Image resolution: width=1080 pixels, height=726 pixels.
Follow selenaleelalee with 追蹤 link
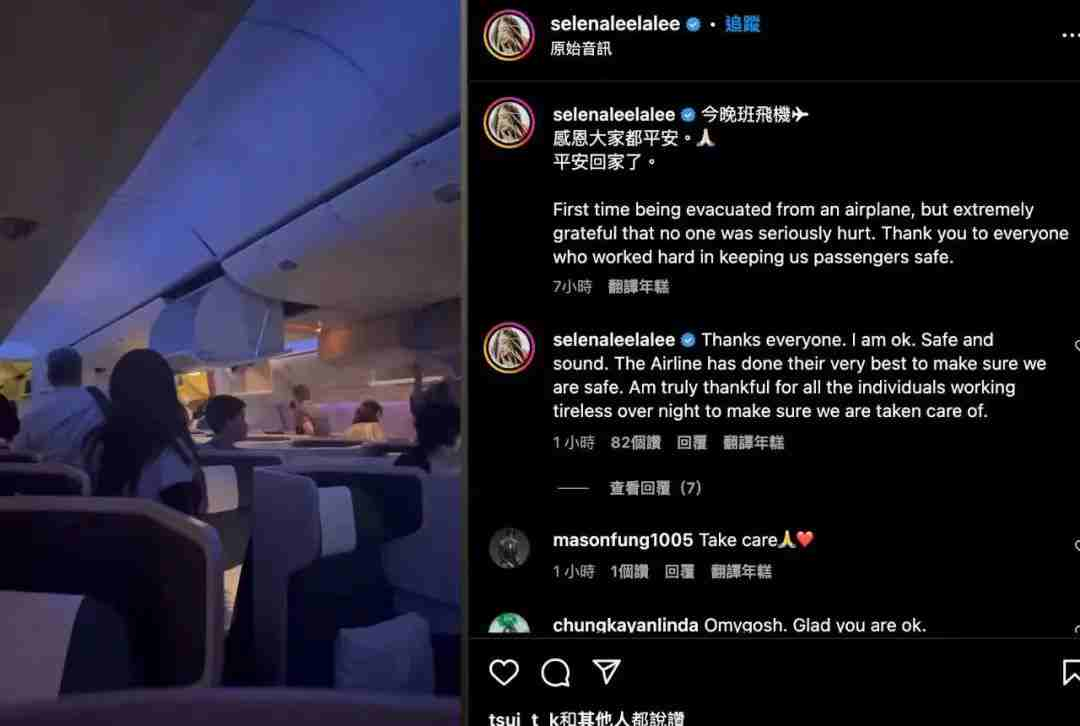coord(742,24)
